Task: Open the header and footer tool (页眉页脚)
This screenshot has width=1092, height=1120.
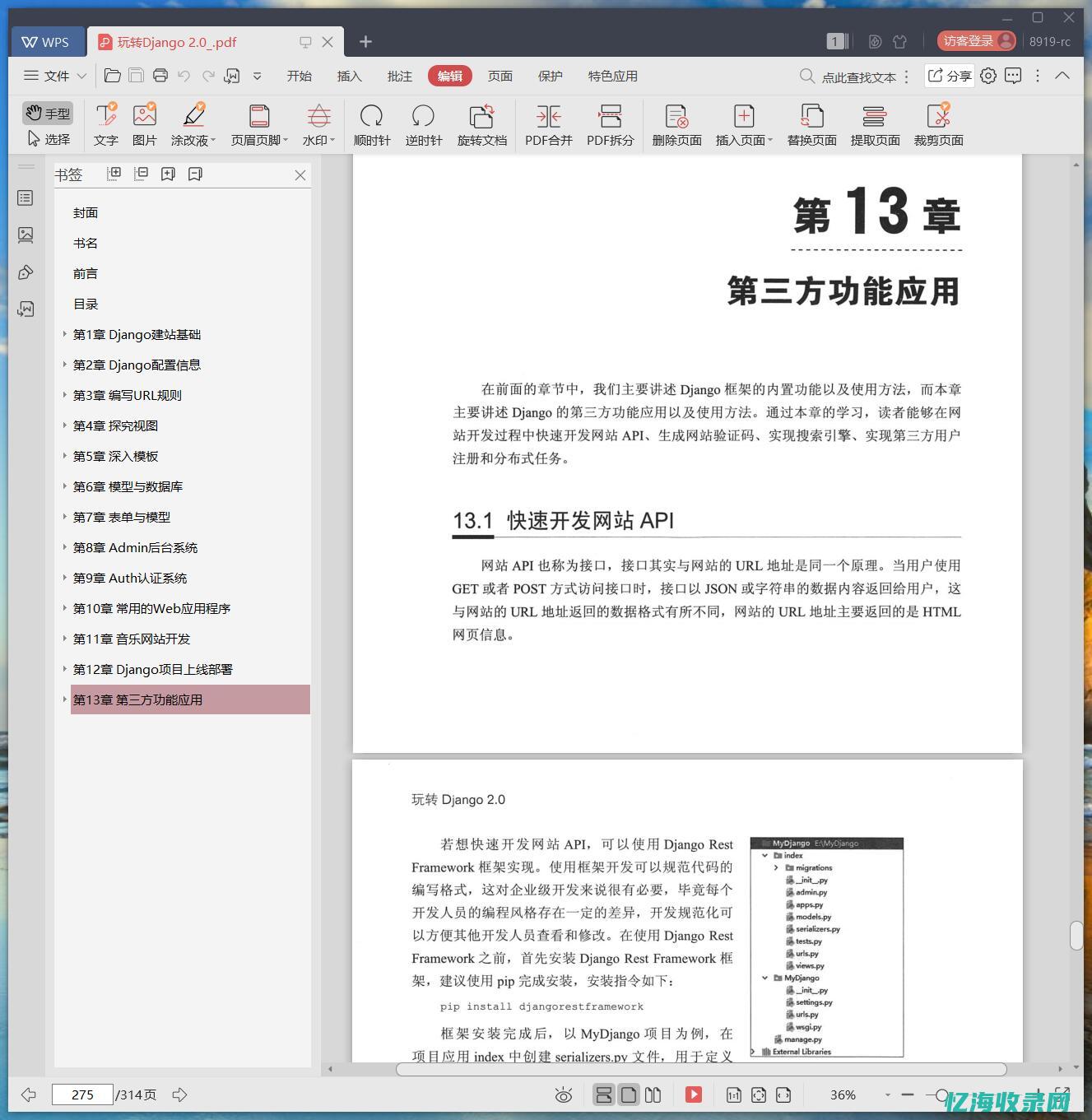Action: tap(259, 125)
